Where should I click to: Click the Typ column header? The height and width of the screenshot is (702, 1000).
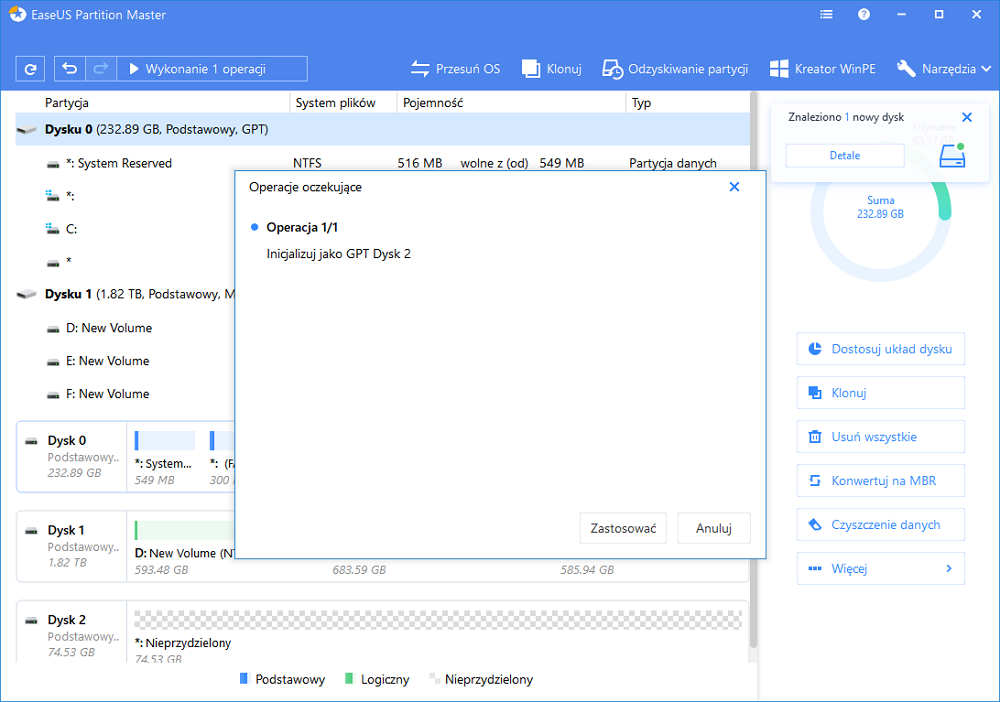[x=641, y=103]
